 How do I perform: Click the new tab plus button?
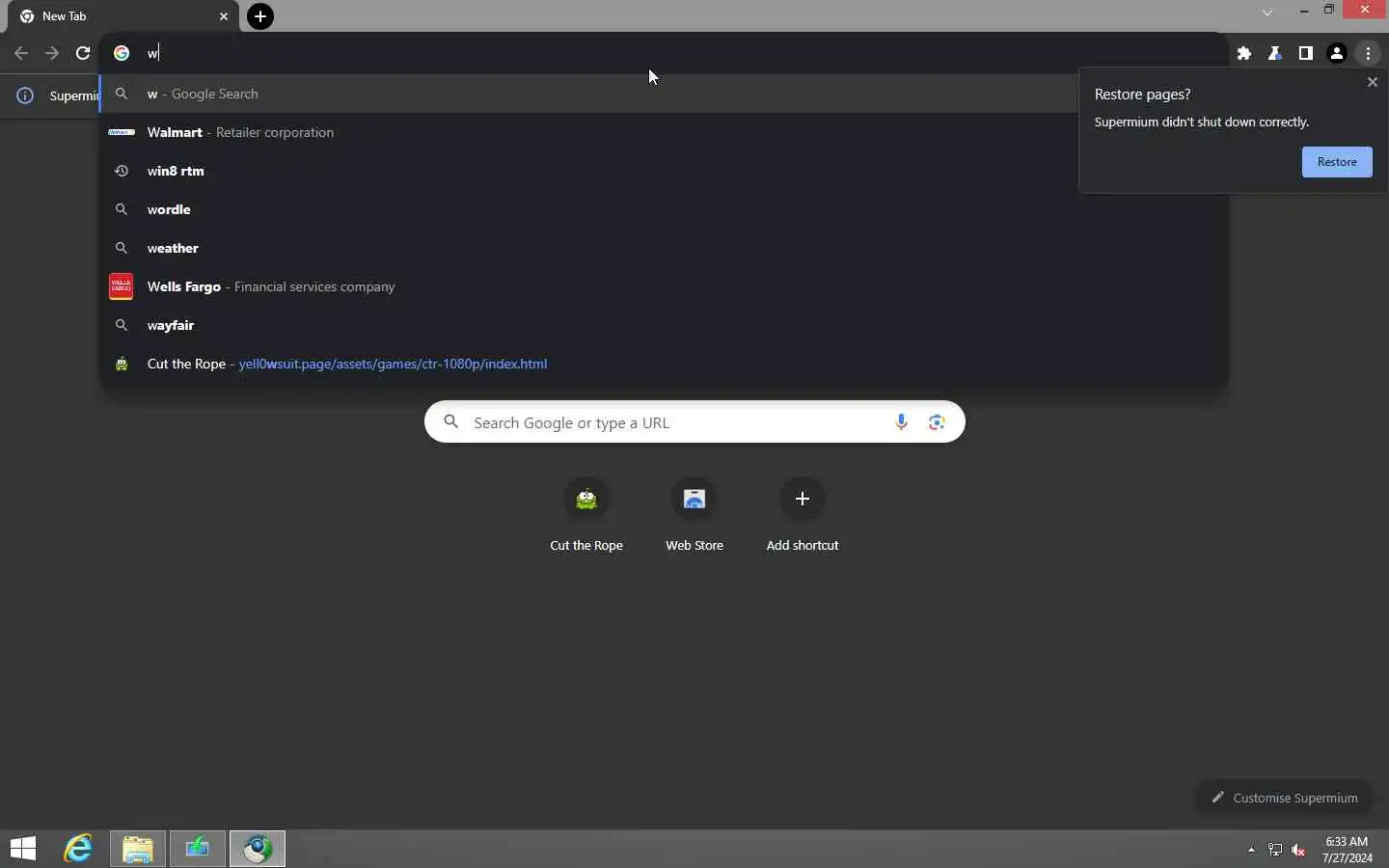pos(260,16)
